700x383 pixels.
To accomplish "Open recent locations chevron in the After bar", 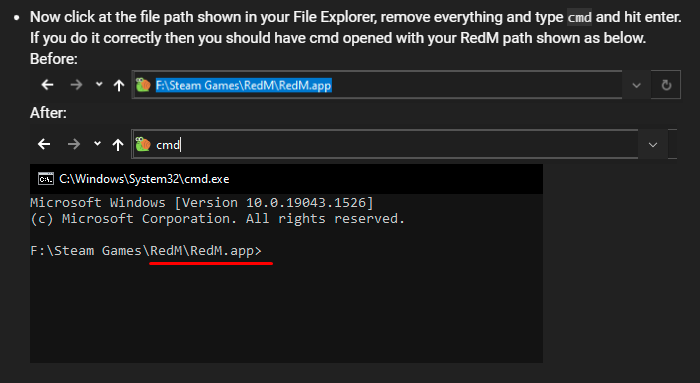I will pos(97,144).
